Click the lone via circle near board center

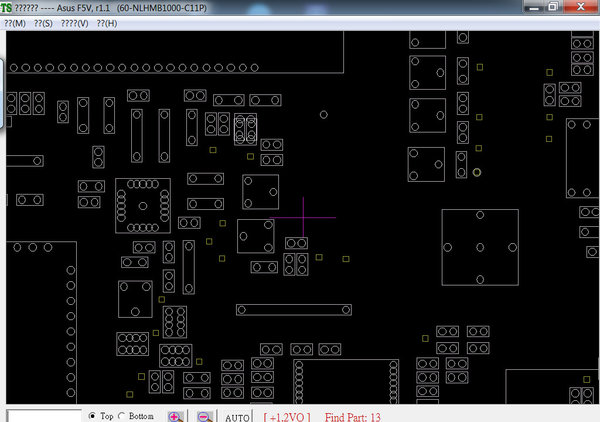point(323,114)
